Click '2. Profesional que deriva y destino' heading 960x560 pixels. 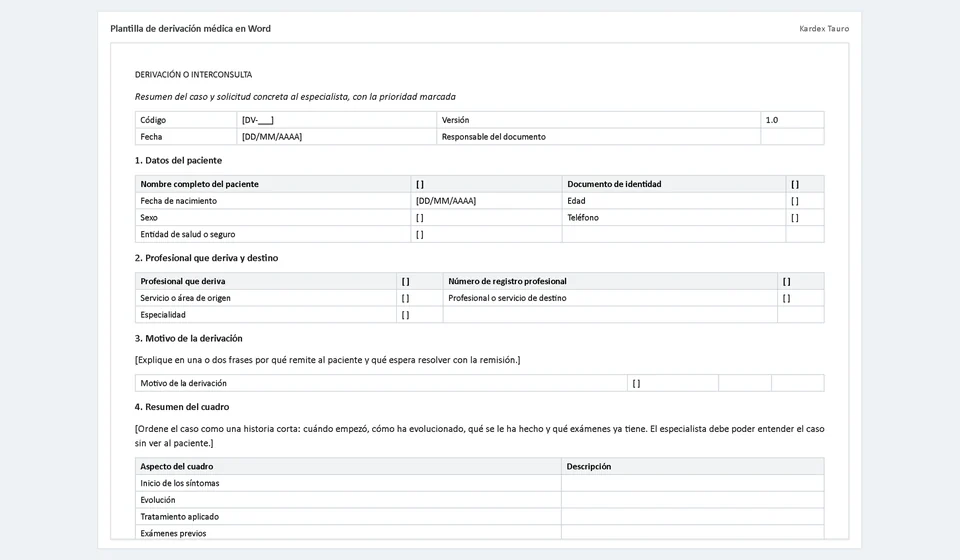tap(206, 258)
